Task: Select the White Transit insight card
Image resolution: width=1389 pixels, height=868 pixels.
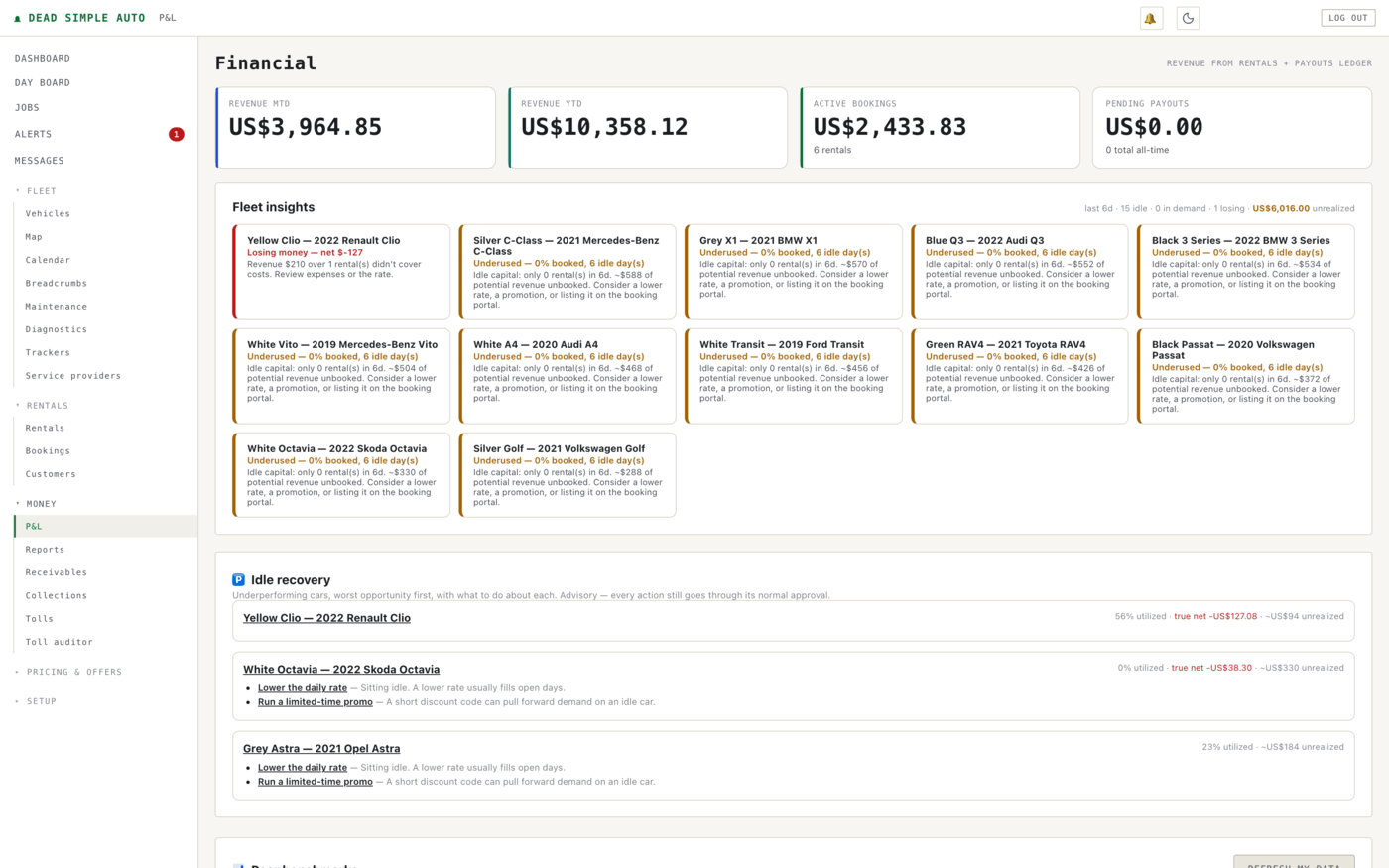Action: (794, 376)
